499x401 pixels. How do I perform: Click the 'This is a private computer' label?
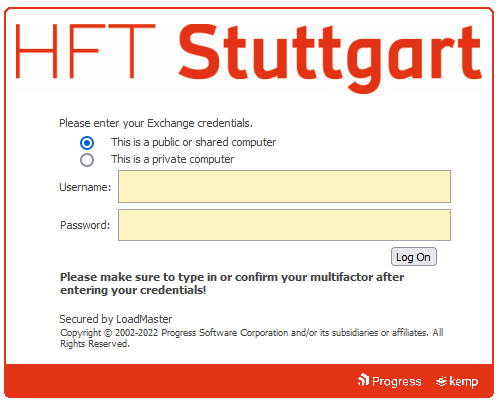pos(173,159)
